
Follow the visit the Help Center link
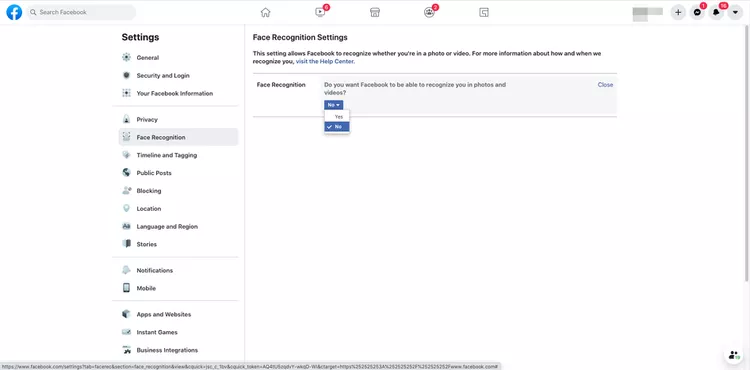pos(325,62)
